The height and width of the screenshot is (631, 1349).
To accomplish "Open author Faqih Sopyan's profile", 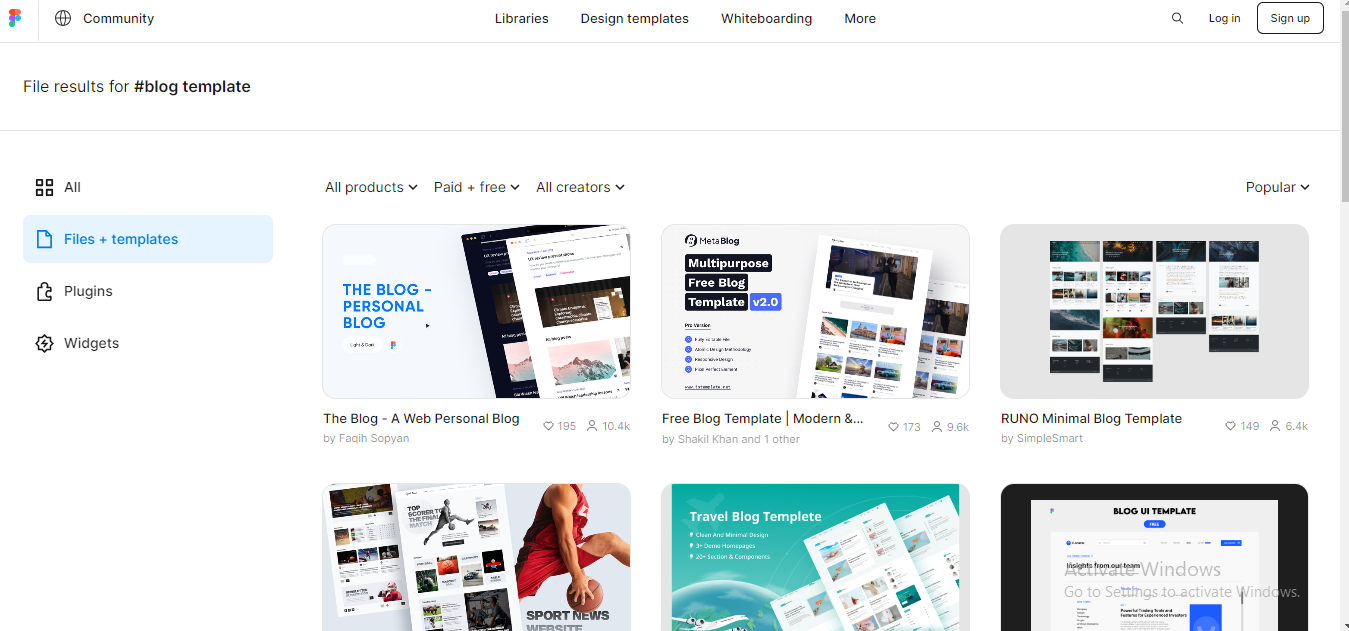I will 373,438.
